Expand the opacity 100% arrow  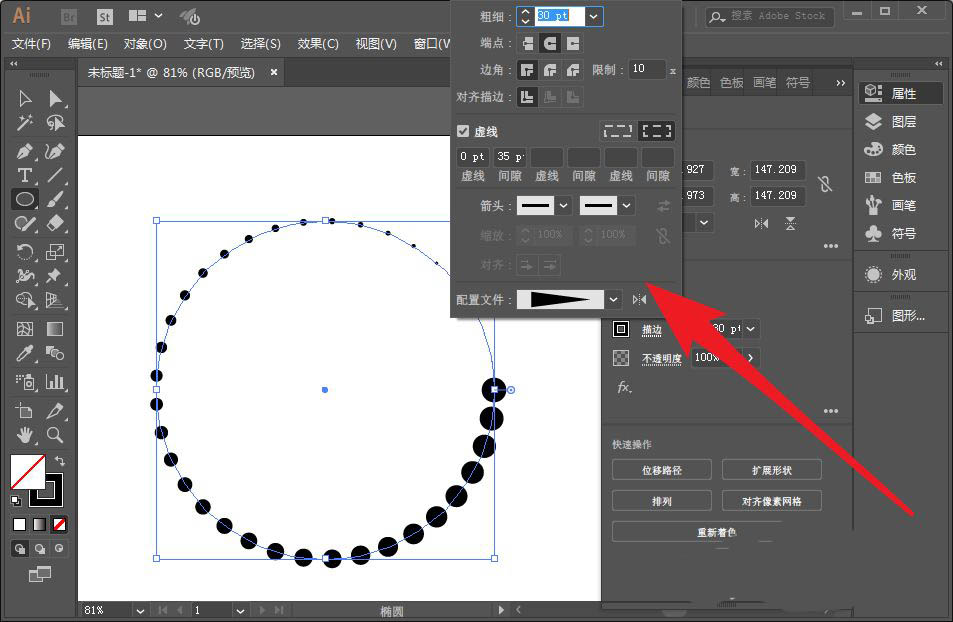751,358
